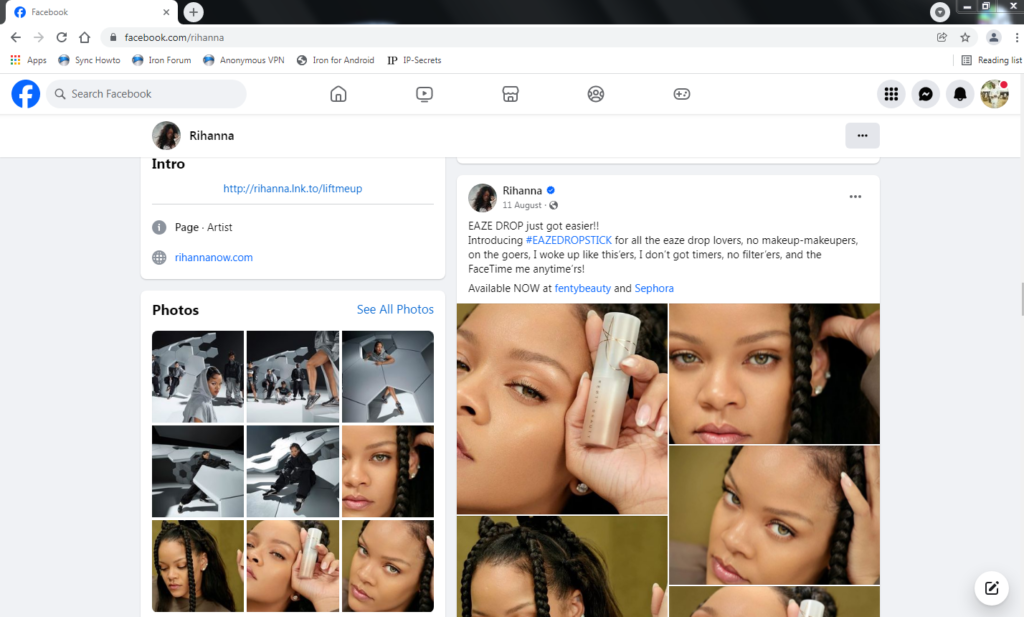Select the Facebook browser tab

[x=91, y=12]
